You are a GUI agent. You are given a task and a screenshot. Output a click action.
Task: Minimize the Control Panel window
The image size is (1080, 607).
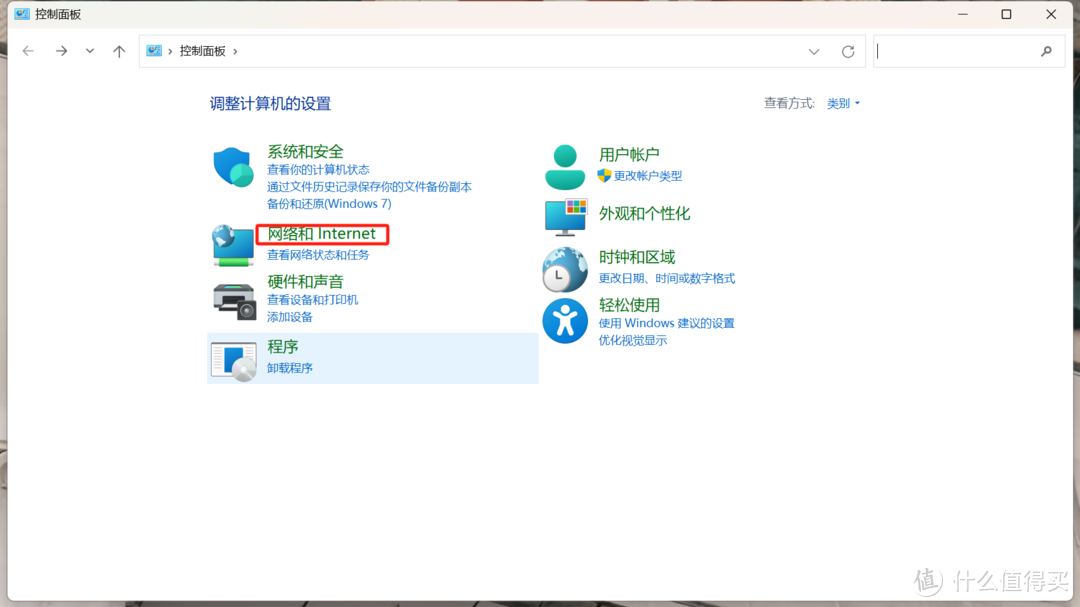pos(963,14)
